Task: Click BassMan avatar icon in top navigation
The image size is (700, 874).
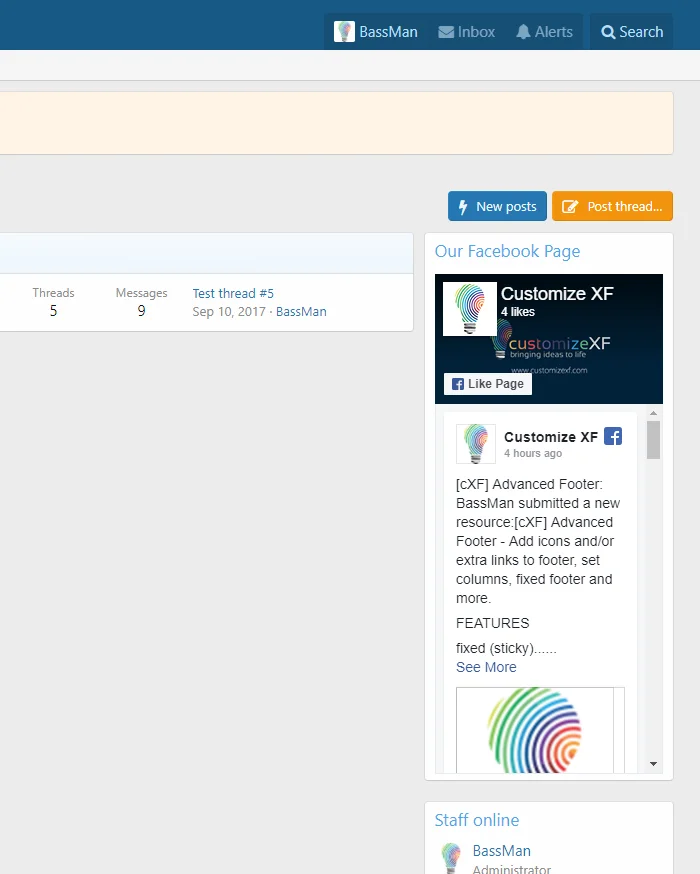Action: [345, 32]
